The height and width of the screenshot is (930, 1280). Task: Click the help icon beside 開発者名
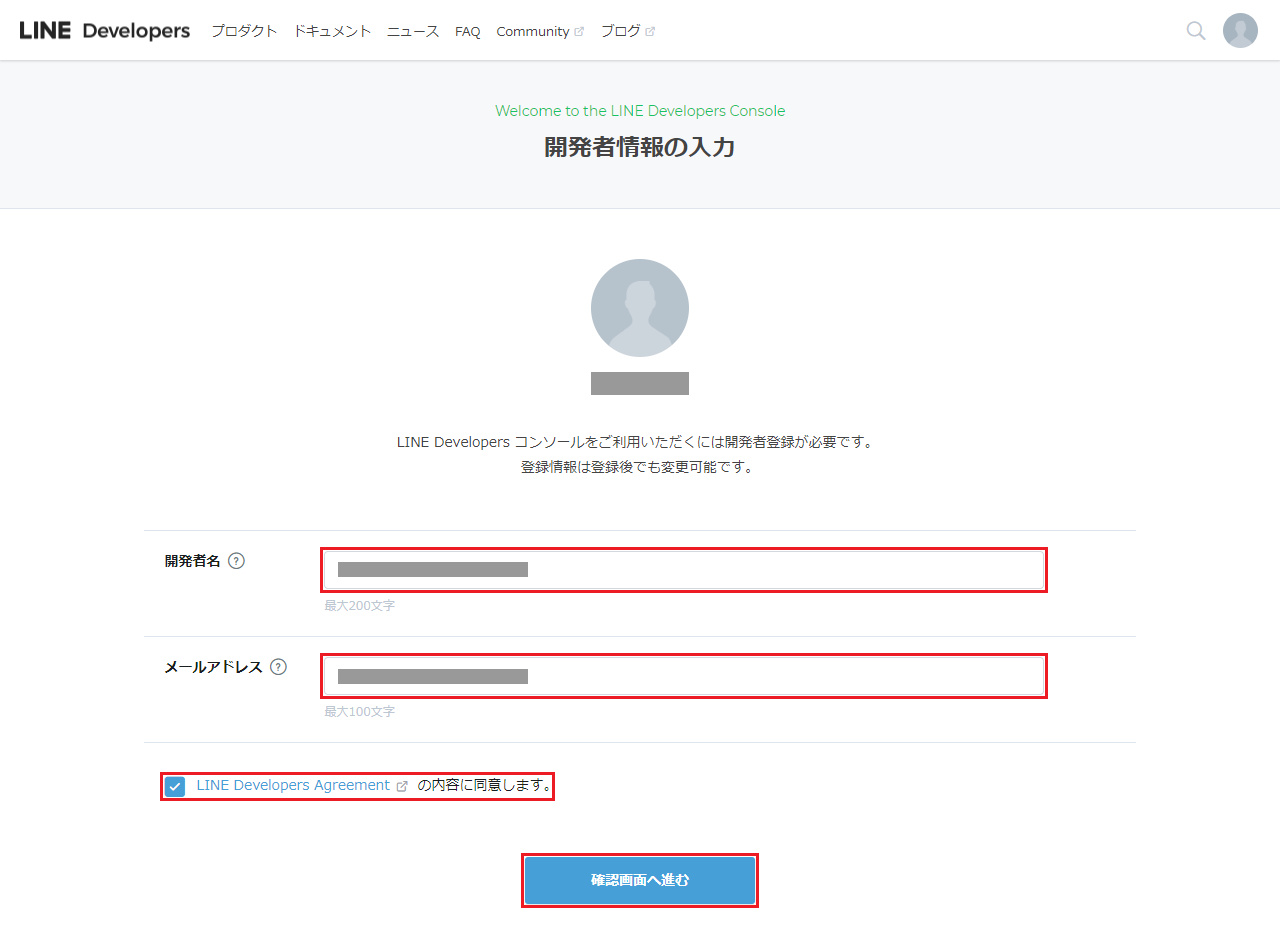pos(236,561)
